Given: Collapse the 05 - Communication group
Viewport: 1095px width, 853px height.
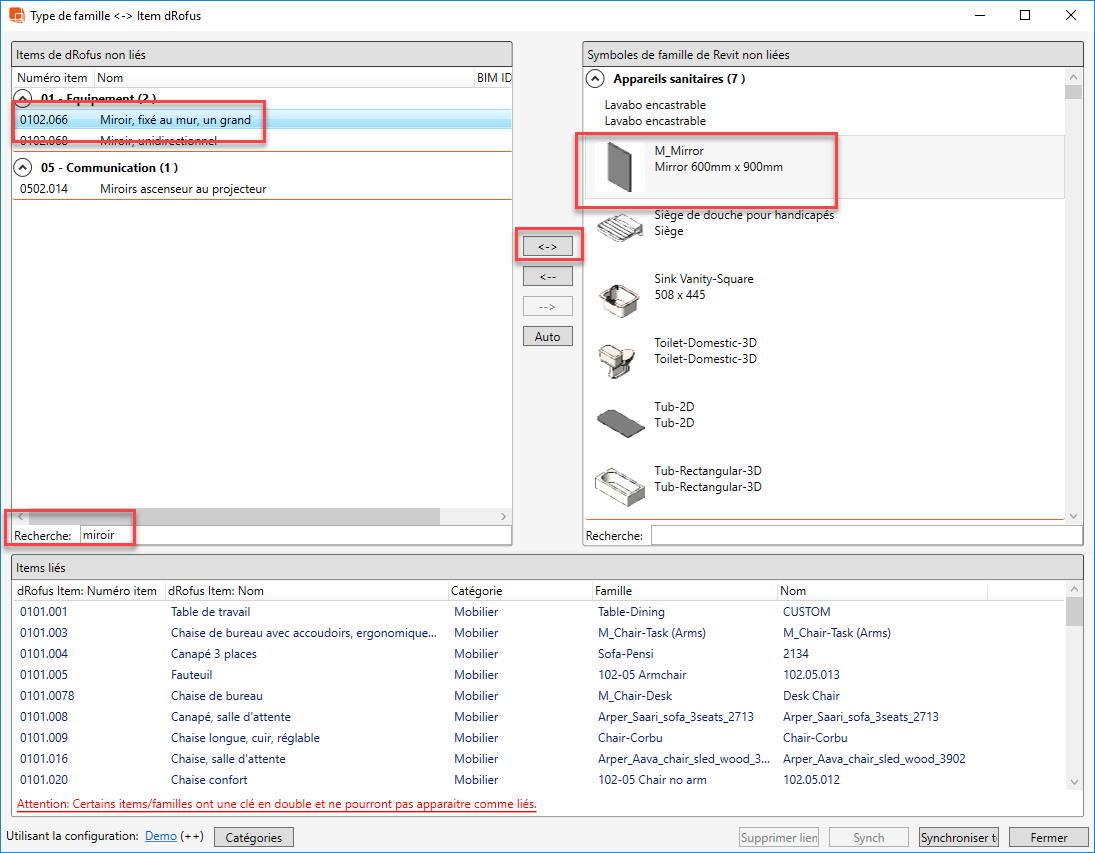Looking at the screenshot, I should [25, 168].
